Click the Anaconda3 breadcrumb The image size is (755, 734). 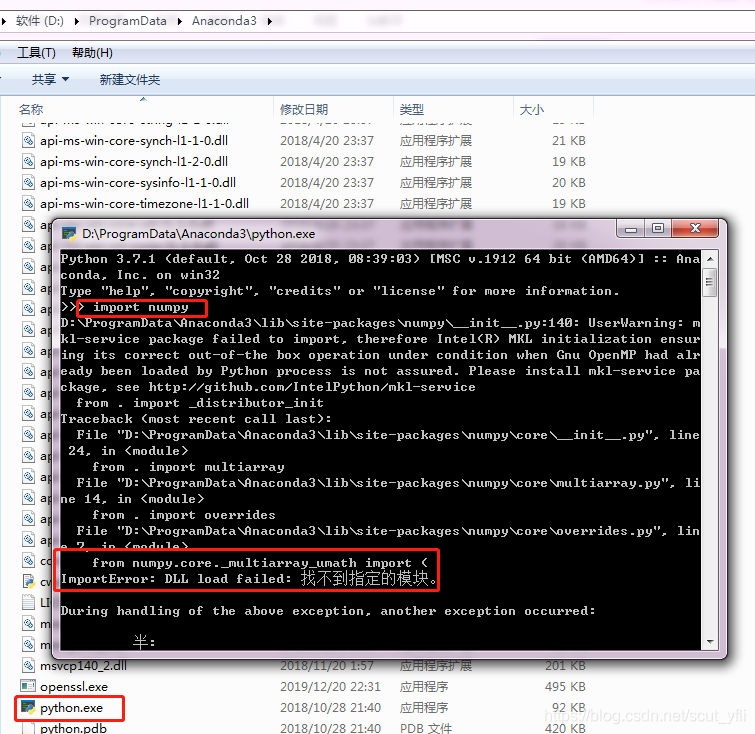coord(224,21)
